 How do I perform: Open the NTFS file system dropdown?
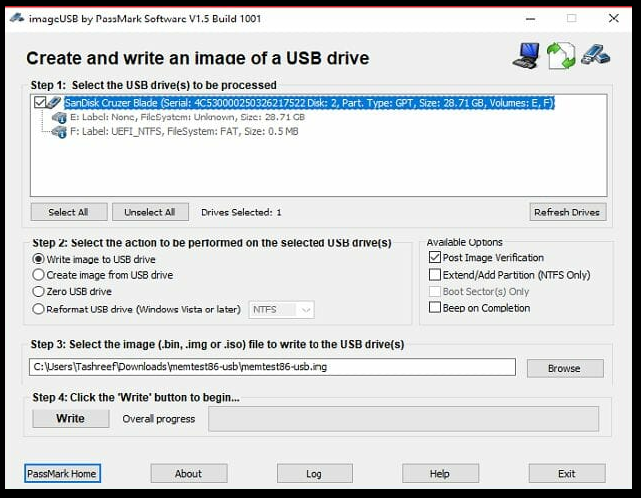[281, 310]
